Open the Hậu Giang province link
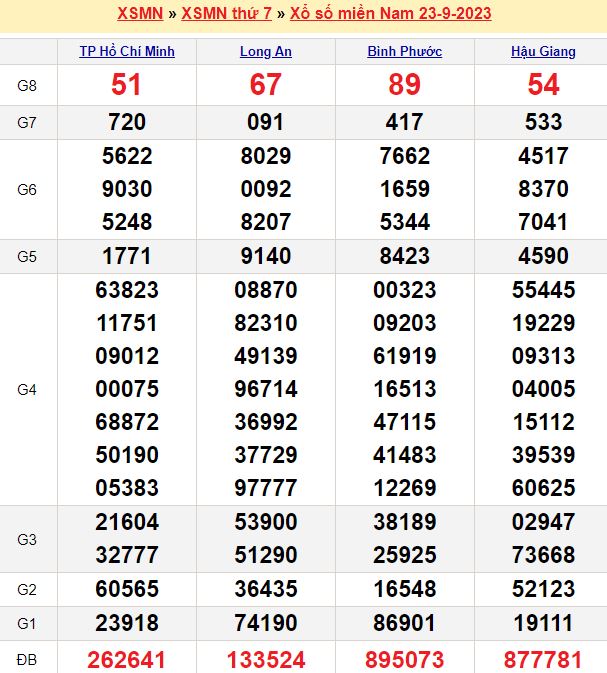Image resolution: width=607 pixels, height=673 pixels. pos(544,52)
